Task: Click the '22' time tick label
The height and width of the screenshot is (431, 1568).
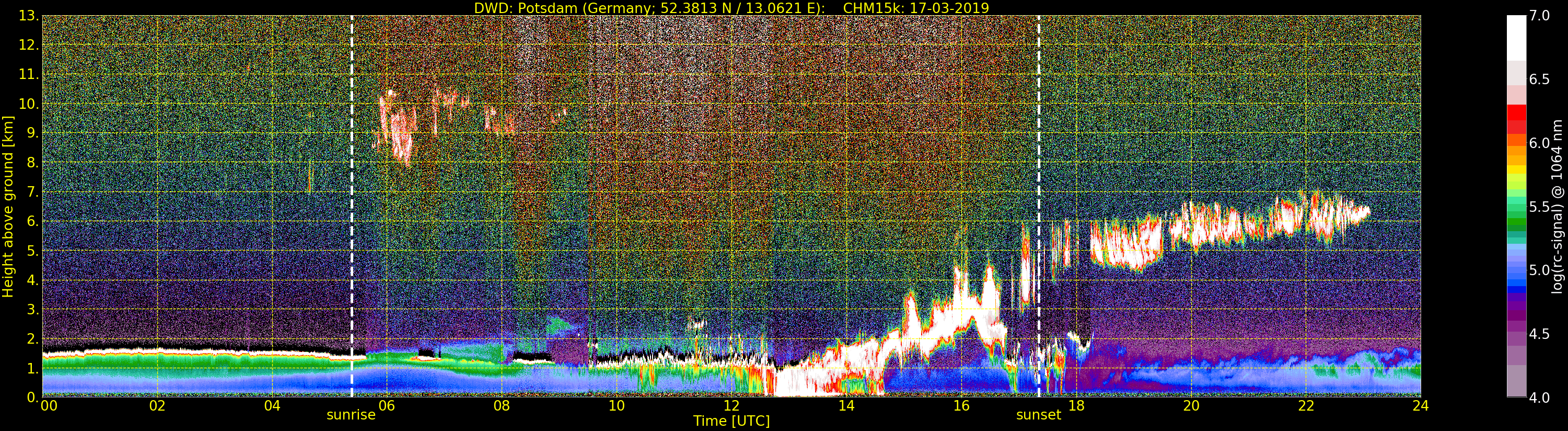Action: click(x=1306, y=405)
